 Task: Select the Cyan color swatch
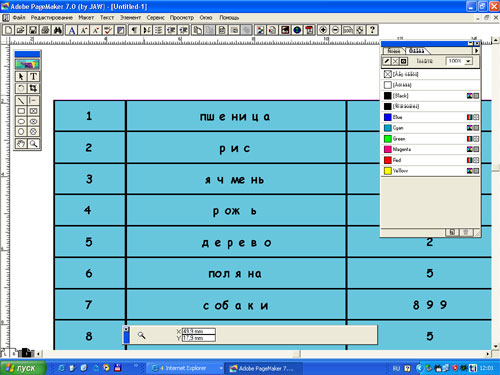(430, 128)
